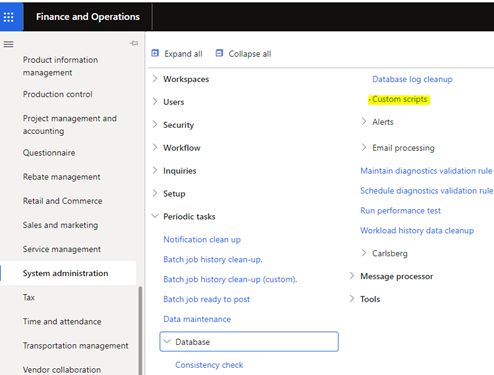Click the Collapse all minus icon
The width and height of the screenshot is (494, 375).
click(219, 53)
